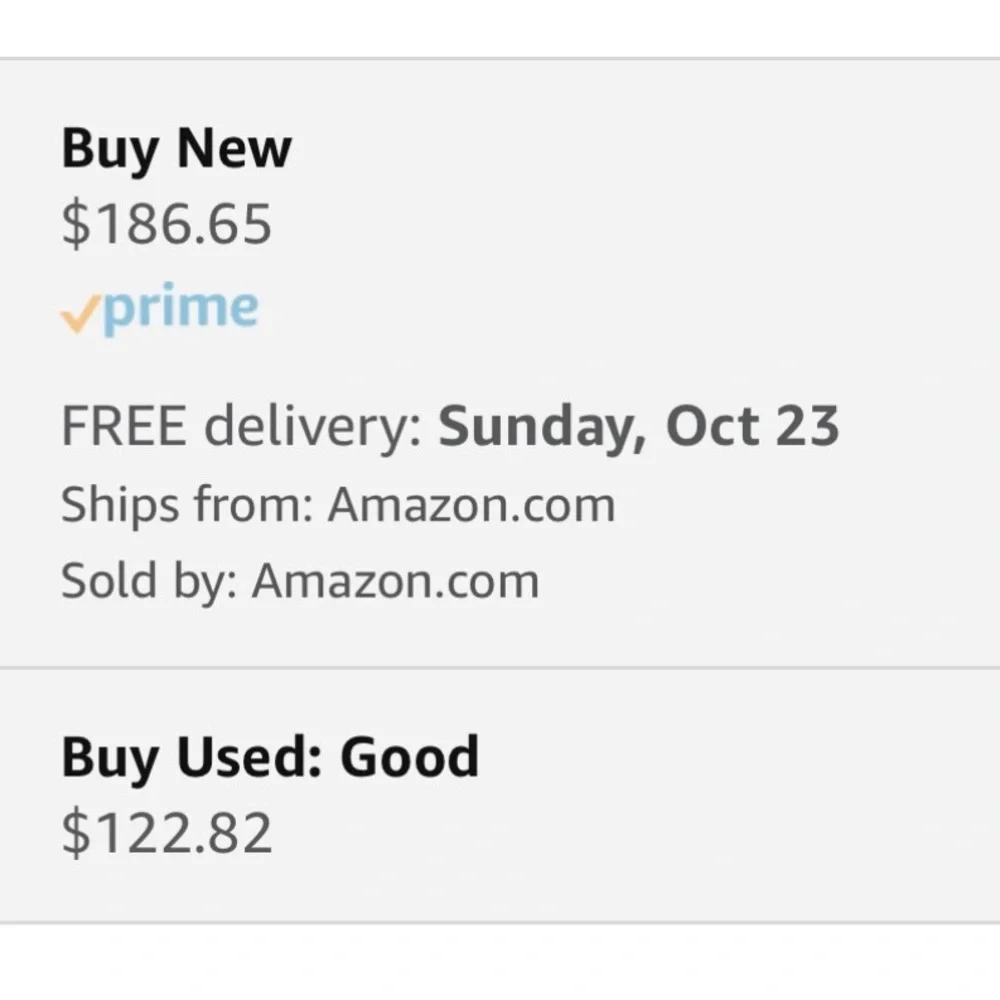Open the blue prime logo text
Screen dimensions: 1000x1000
(x=180, y=308)
